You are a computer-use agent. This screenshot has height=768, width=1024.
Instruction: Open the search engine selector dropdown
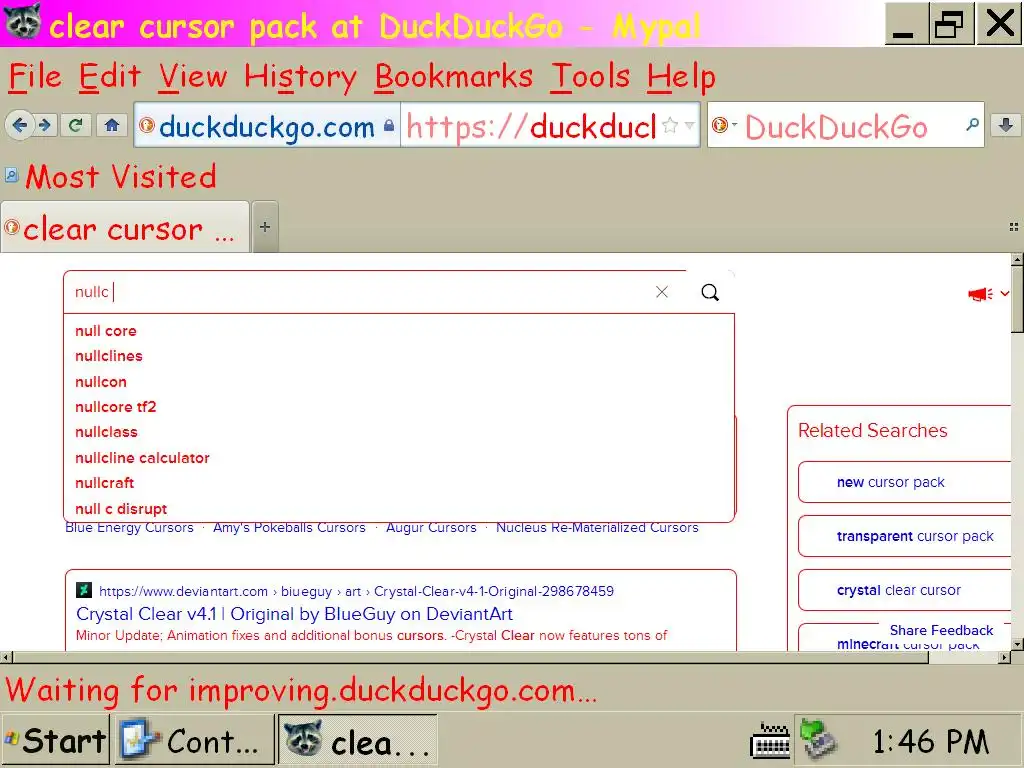[x=724, y=125]
